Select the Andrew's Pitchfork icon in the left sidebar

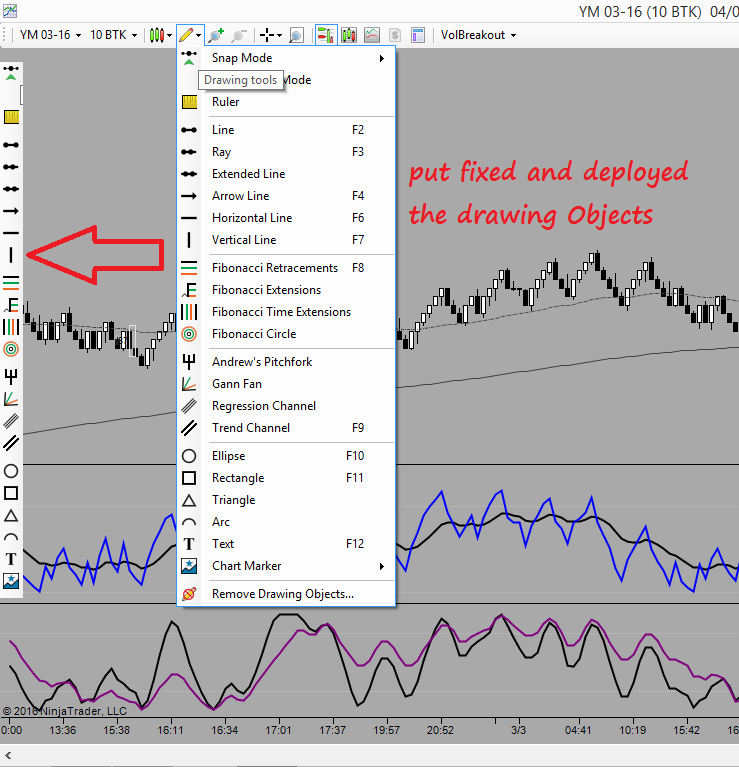11,377
